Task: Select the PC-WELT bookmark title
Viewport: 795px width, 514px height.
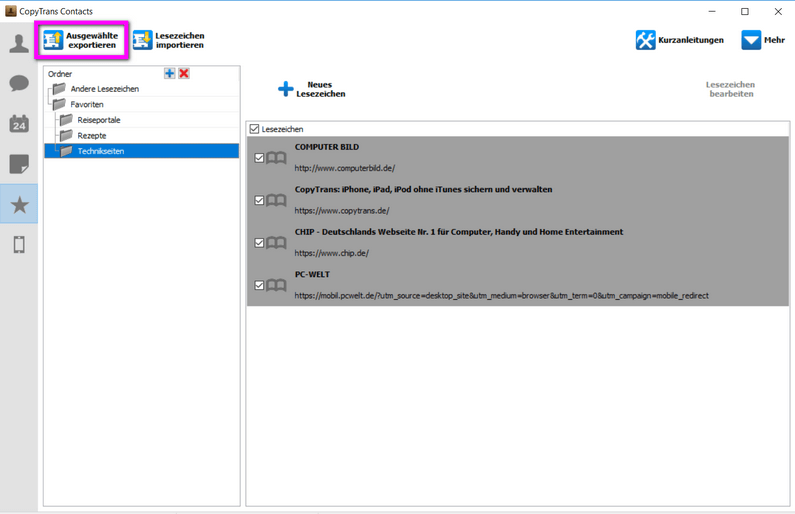Action: [312, 275]
